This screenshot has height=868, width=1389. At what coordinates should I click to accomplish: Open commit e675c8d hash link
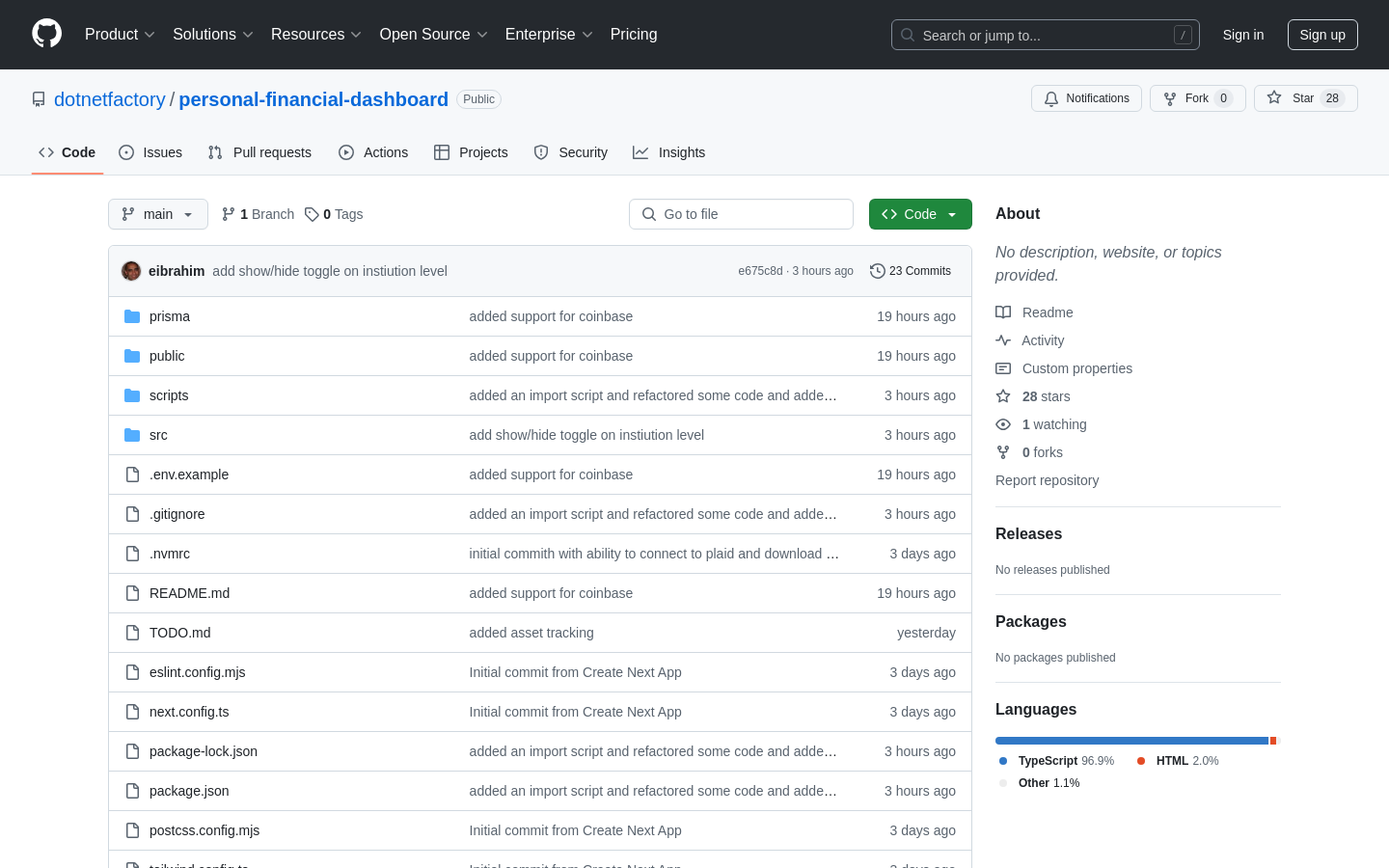click(760, 271)
